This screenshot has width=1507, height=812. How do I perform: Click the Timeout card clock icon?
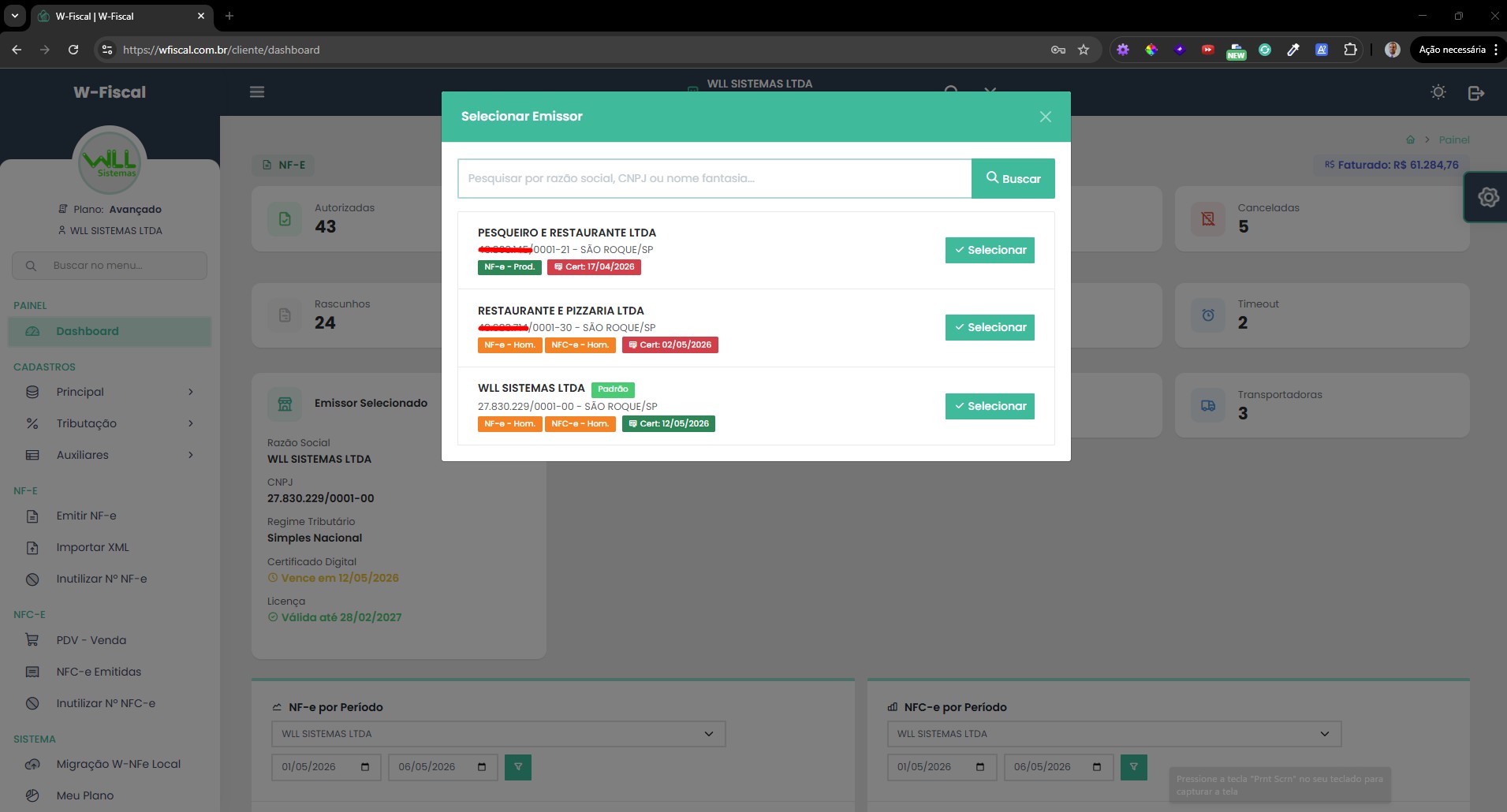pos(1207,315)
